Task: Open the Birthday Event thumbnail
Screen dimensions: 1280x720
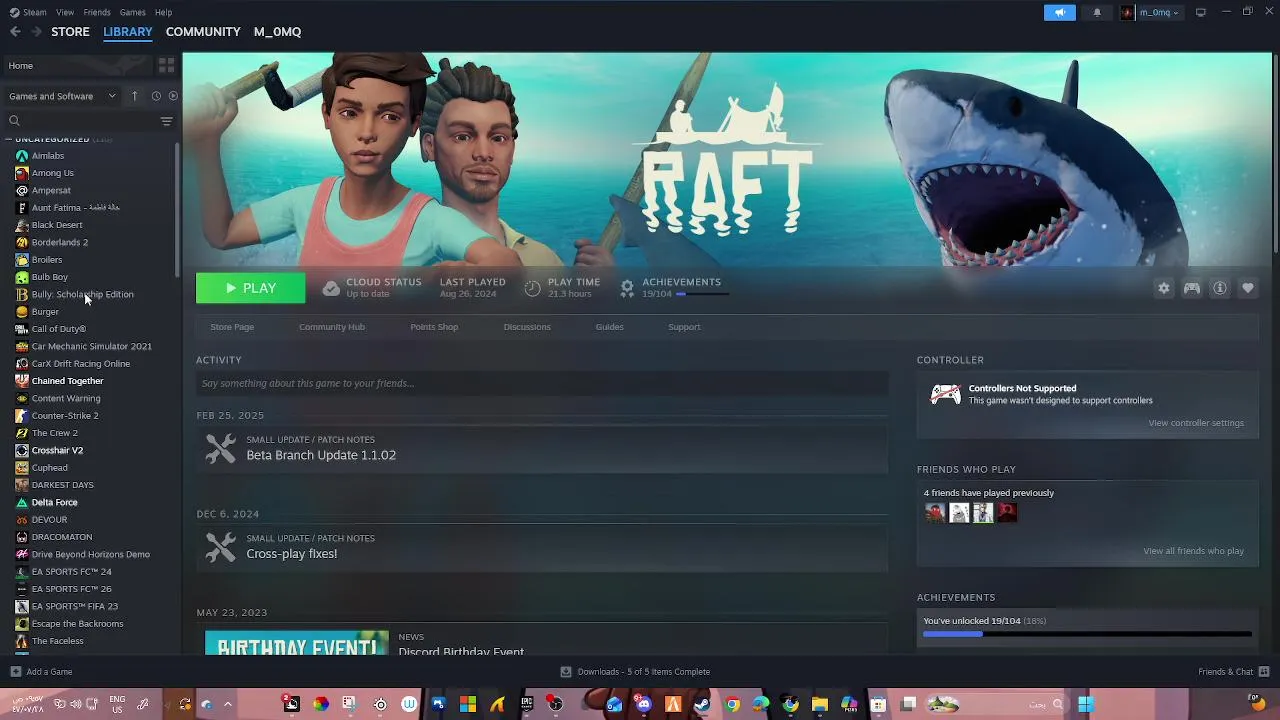Action: tap(297, 643)
